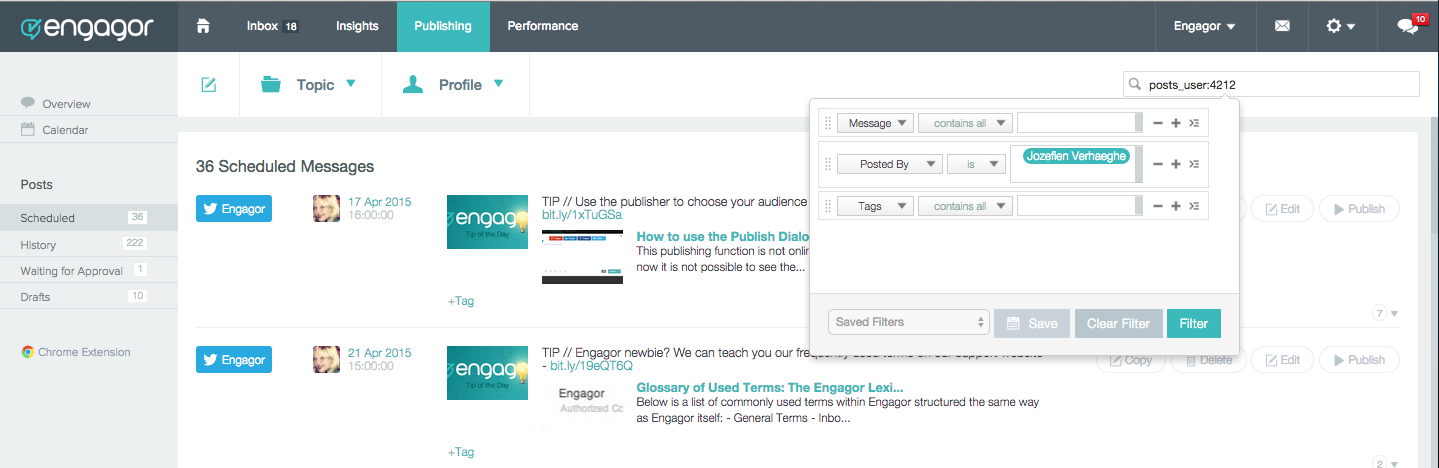Screen dimensions: 1439x468
Task: Select Scheduled posts in the sidebar
Action: [x=89, y=218]
